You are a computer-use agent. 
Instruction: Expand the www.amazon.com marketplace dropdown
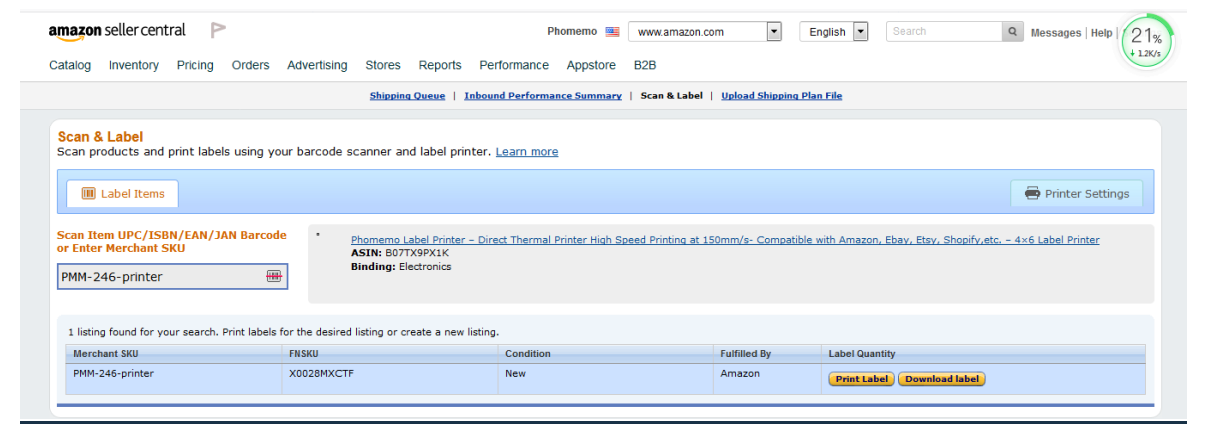click(773, 32)
